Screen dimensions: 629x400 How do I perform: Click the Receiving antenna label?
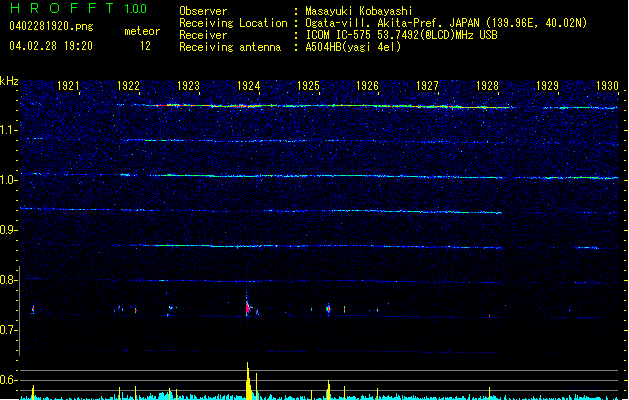coord(230,47)
